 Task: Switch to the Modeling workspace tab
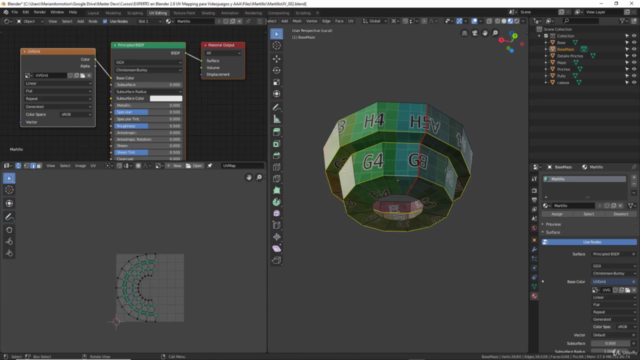tap(113, 13)
